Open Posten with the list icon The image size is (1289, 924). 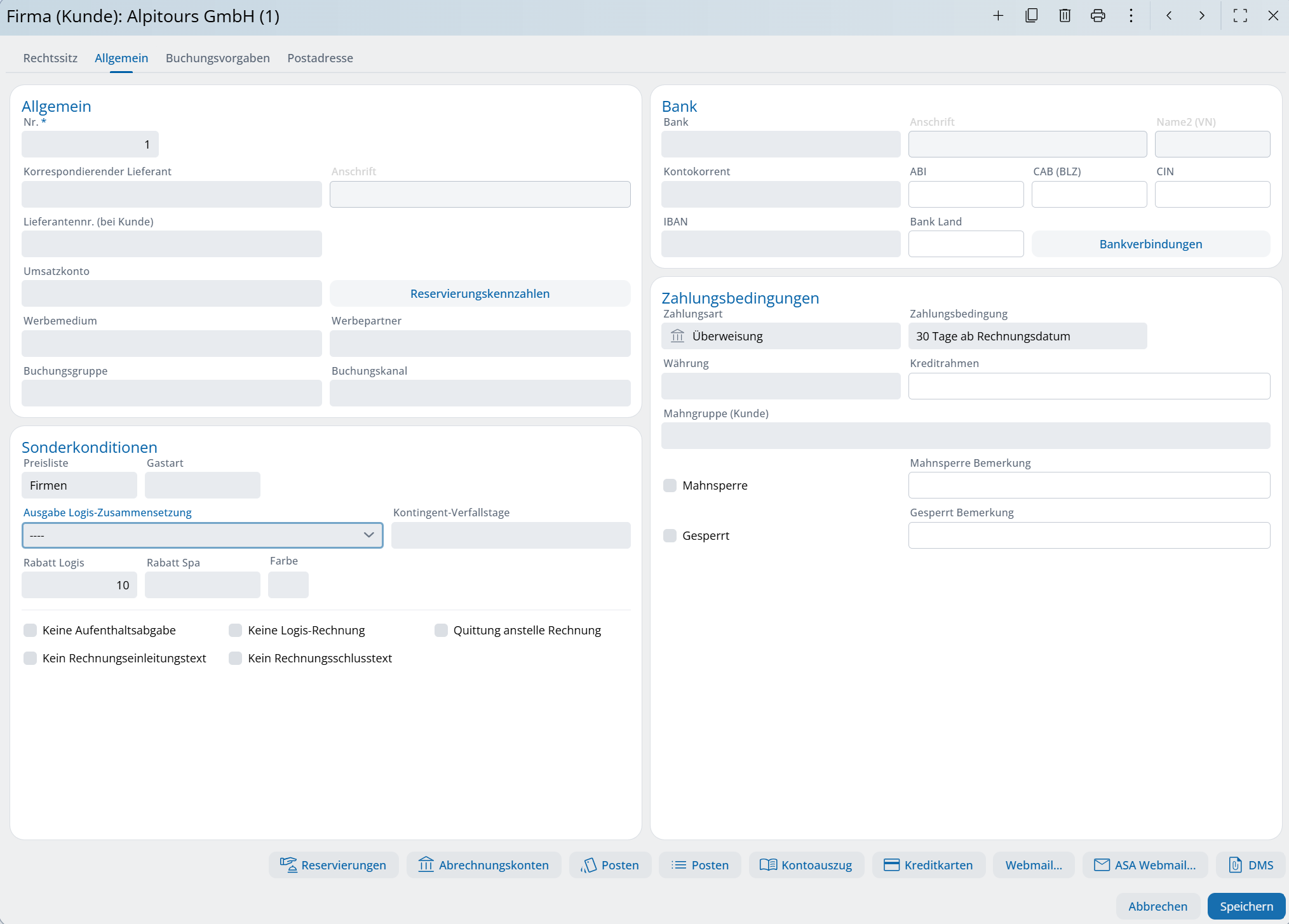[679, 865]
